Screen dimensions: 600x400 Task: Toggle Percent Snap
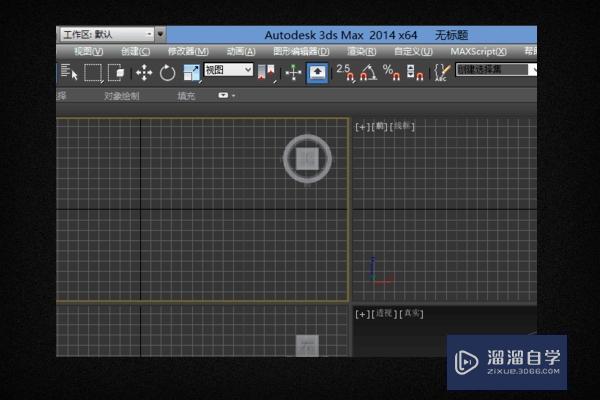pyautogui.click(x=391, y=72)
